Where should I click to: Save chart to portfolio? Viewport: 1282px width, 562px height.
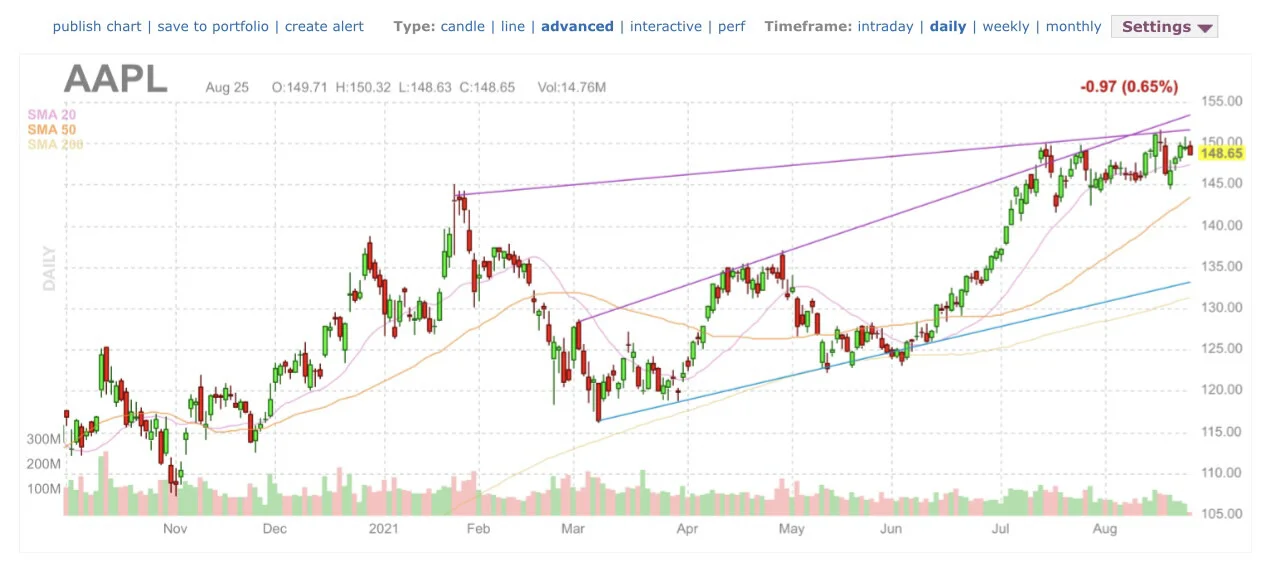click(x=213, y=26)
